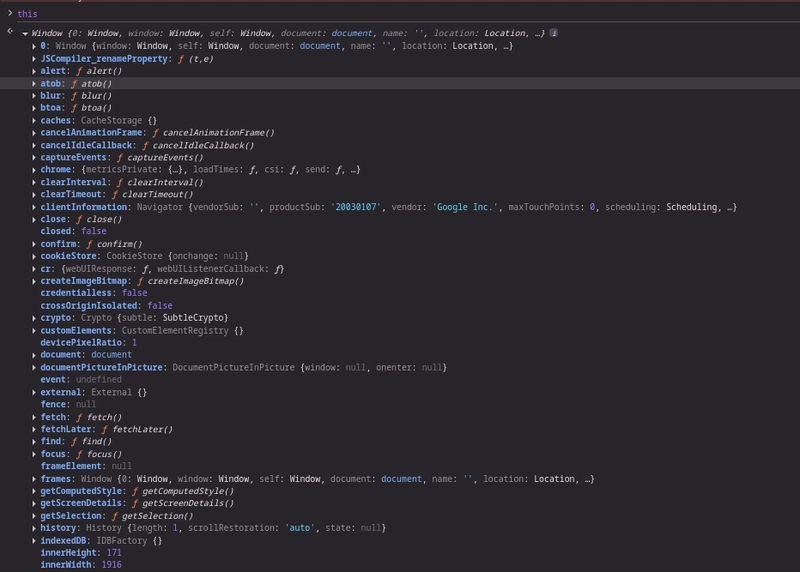The image size is (800, 572).
Task: Expand the atob function entry
Action: (34, 84)
